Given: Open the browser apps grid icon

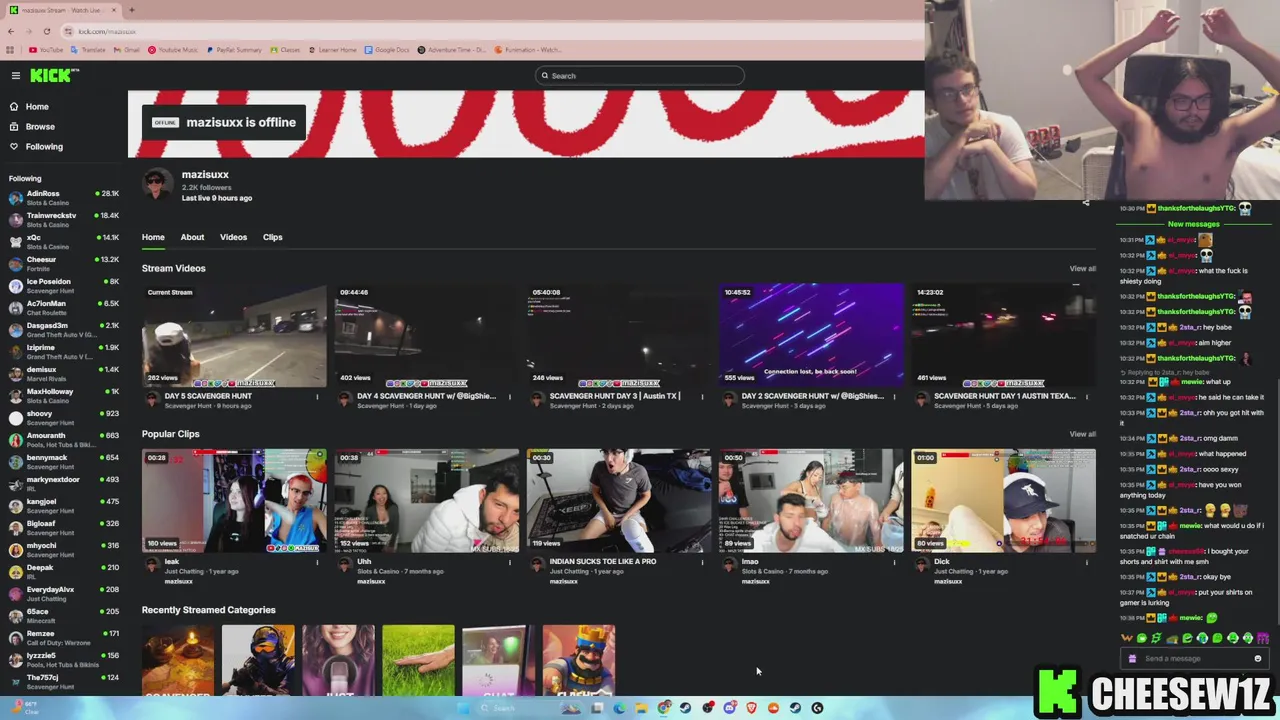Looking at the screenshot, I should 11,50.
